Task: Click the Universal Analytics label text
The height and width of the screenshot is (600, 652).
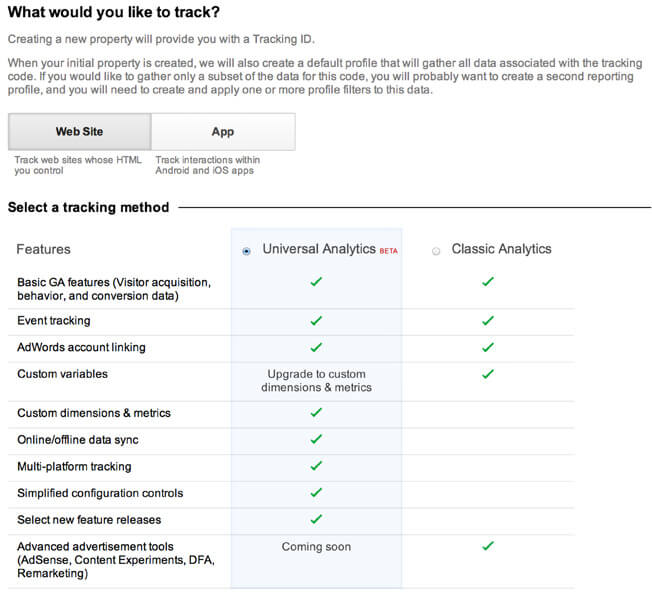Action: coord(319,249)
